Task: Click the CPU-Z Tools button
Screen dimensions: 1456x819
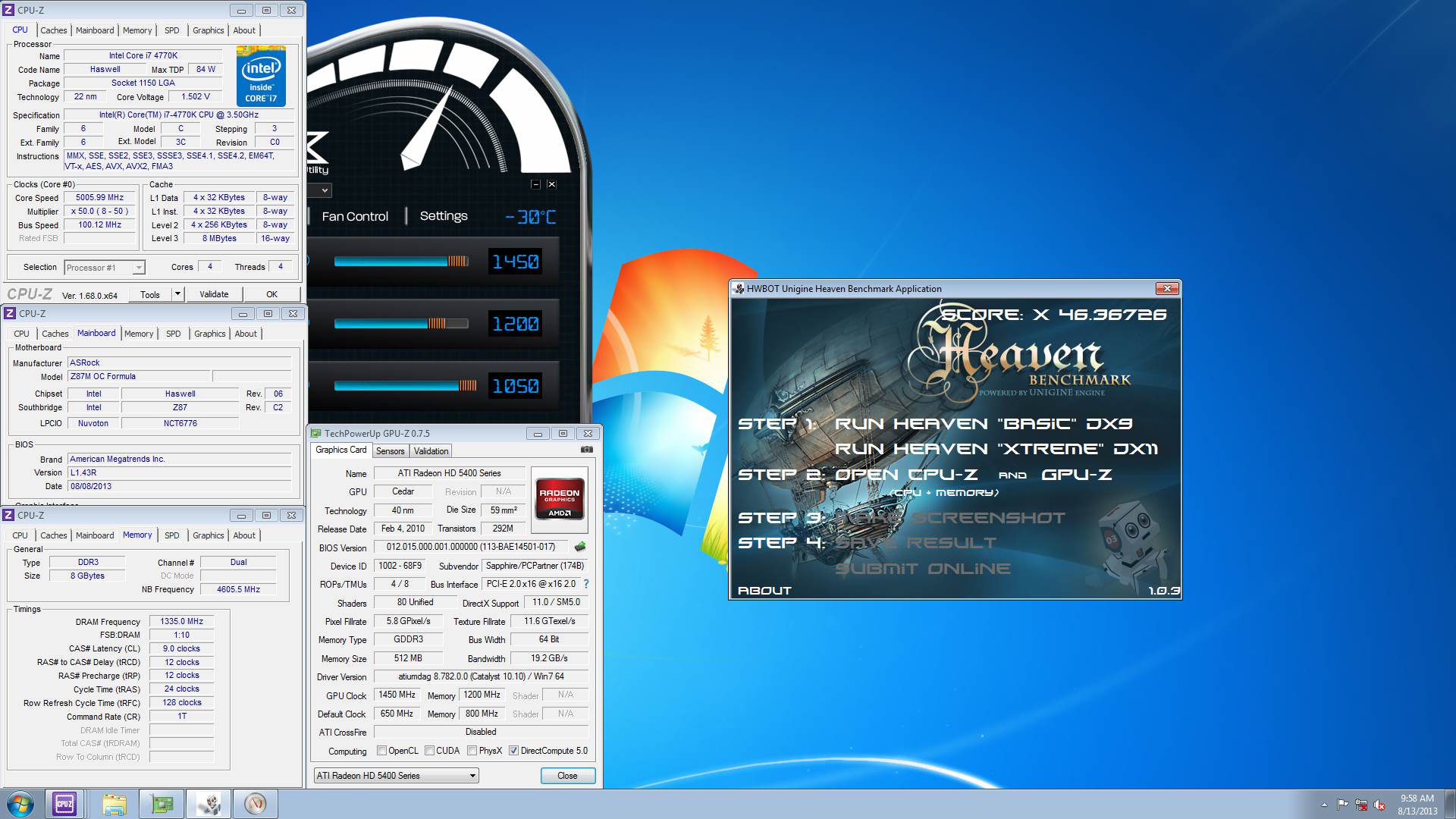Action: pyautogui.click(x=150, y=294)
